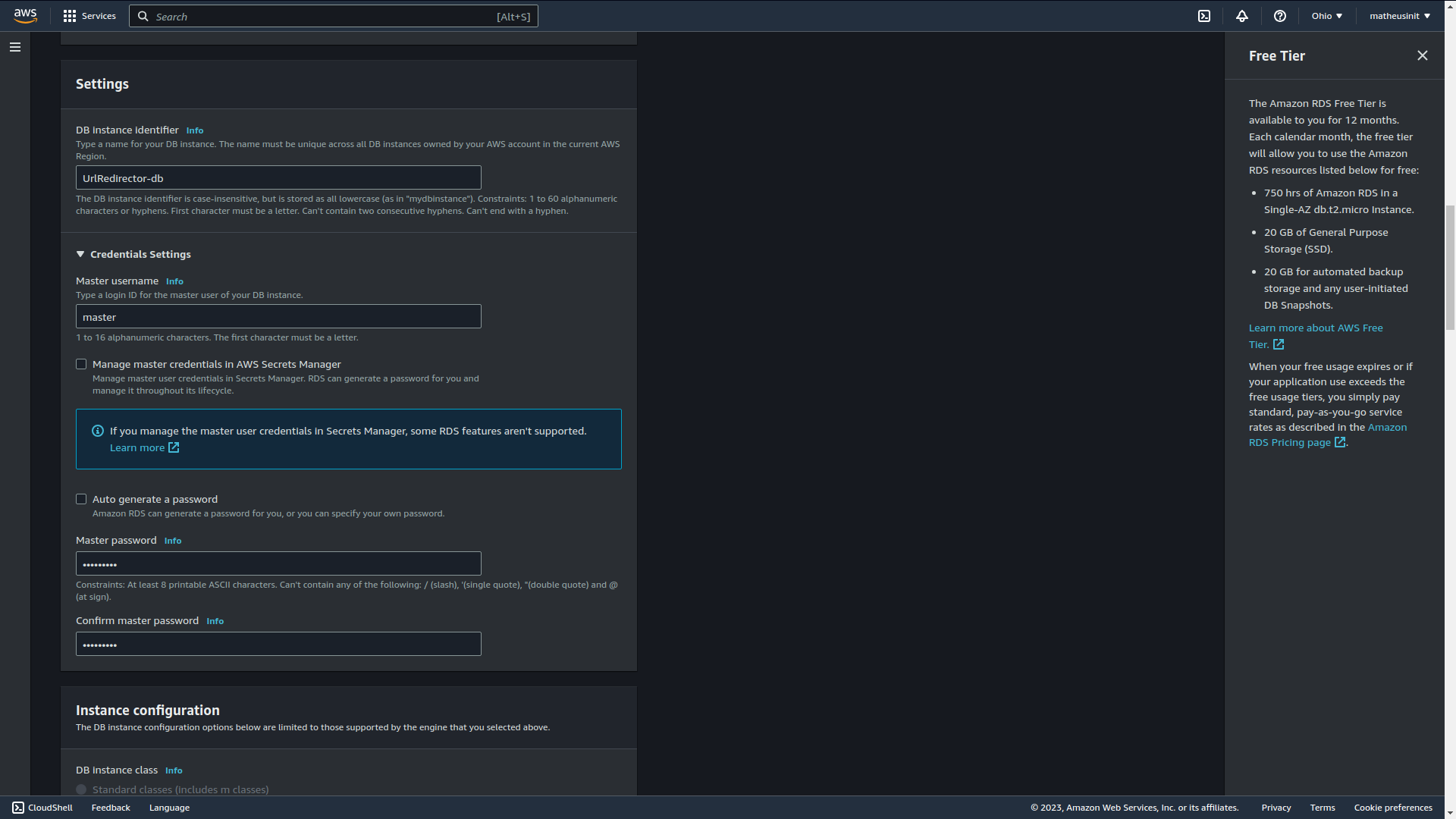Click the Master password input field
The image size is (1456, 819).
tap(278, 564)
